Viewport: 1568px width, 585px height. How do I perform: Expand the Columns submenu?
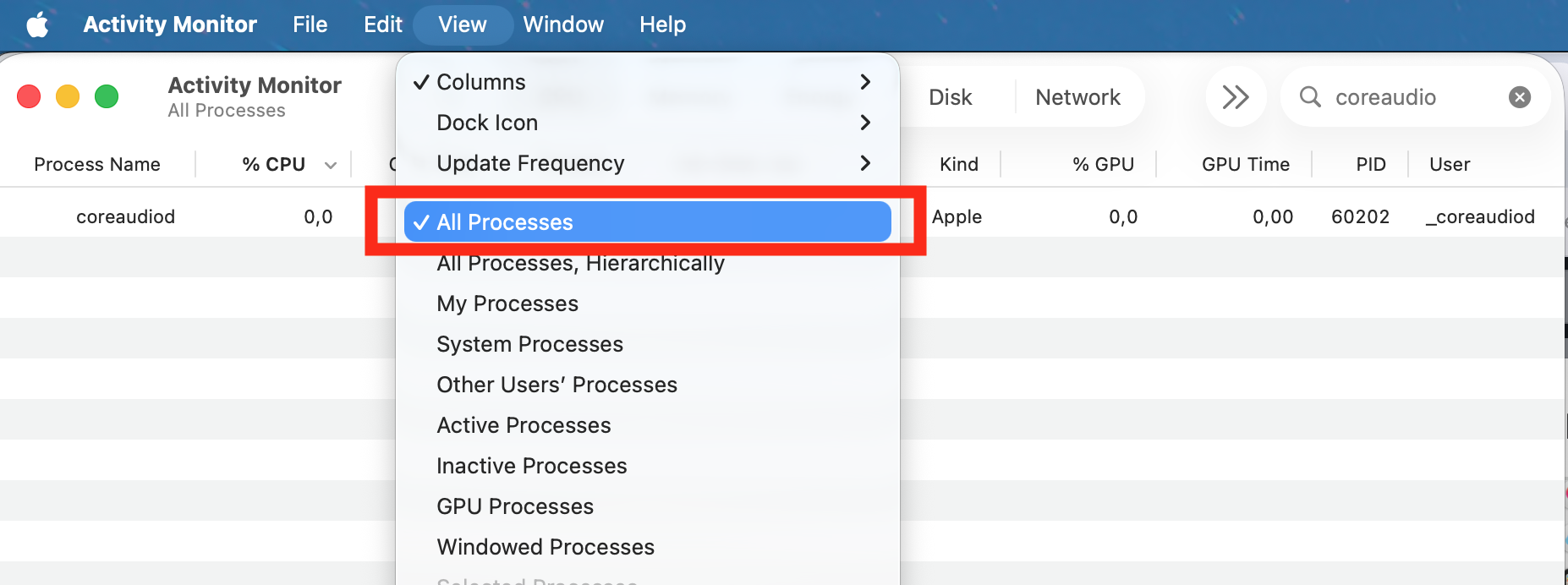tap(648, 82)
